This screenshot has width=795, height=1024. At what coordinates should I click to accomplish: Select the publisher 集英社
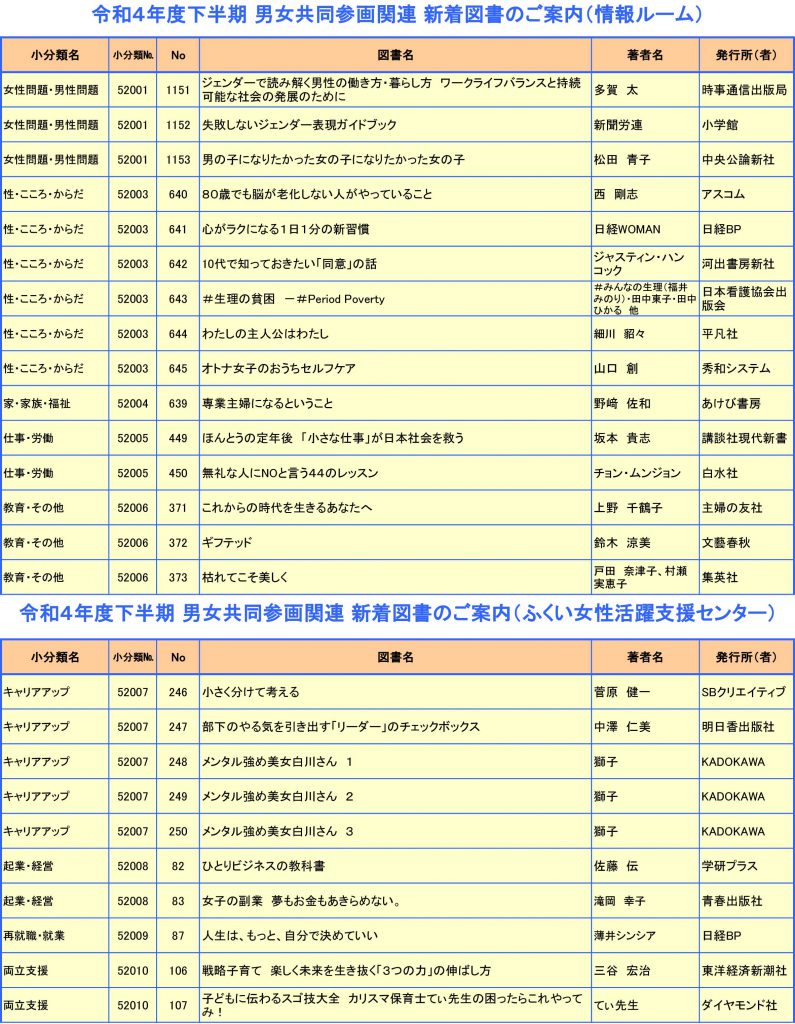720,577
